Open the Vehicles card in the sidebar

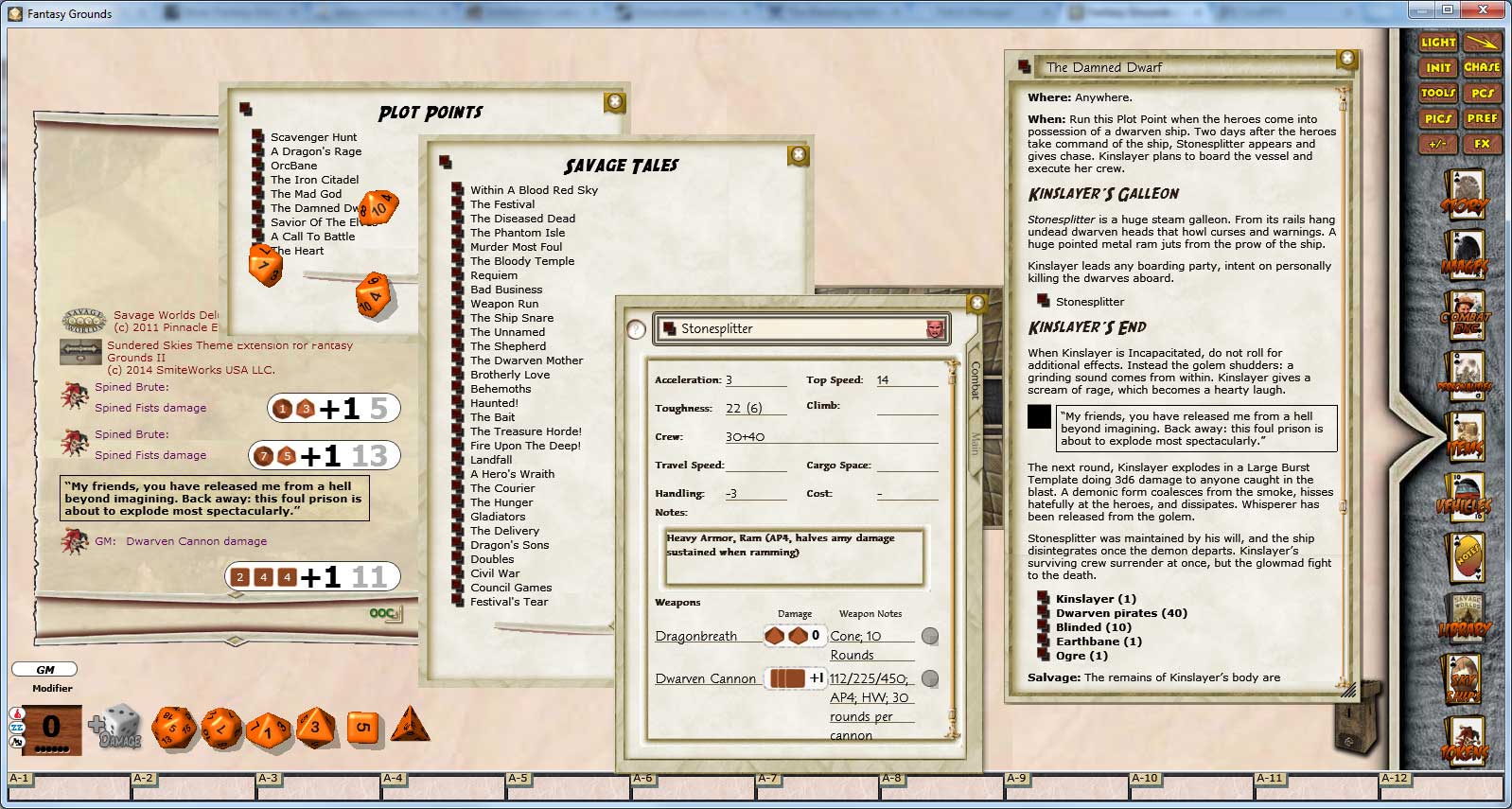(1464, 495)
